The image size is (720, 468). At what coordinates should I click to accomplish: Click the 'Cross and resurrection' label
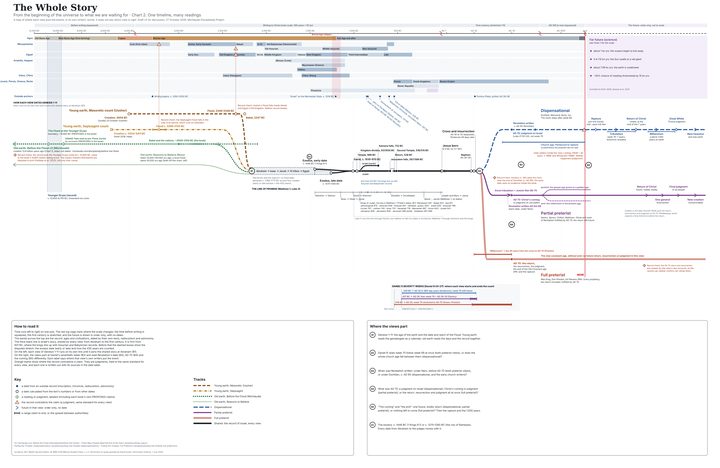click(458, 131)
